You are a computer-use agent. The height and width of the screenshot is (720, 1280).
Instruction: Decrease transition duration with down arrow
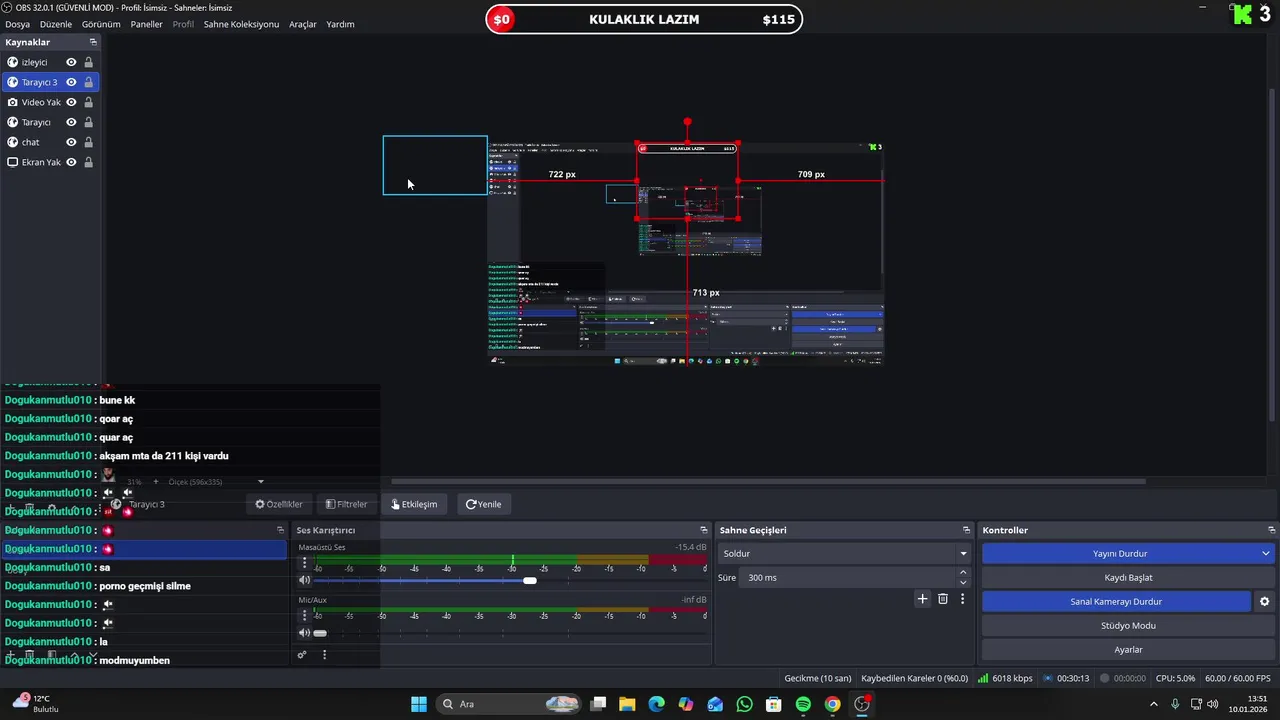tap(963, 583)
